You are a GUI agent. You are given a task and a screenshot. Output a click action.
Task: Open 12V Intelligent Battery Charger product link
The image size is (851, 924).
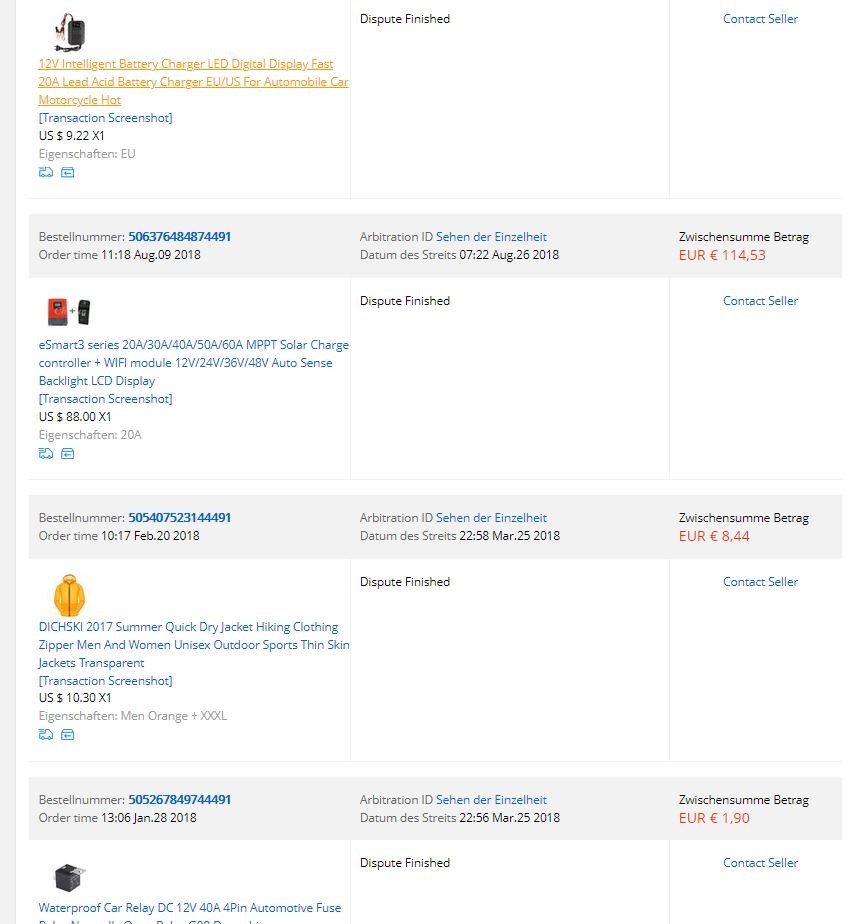193,81
